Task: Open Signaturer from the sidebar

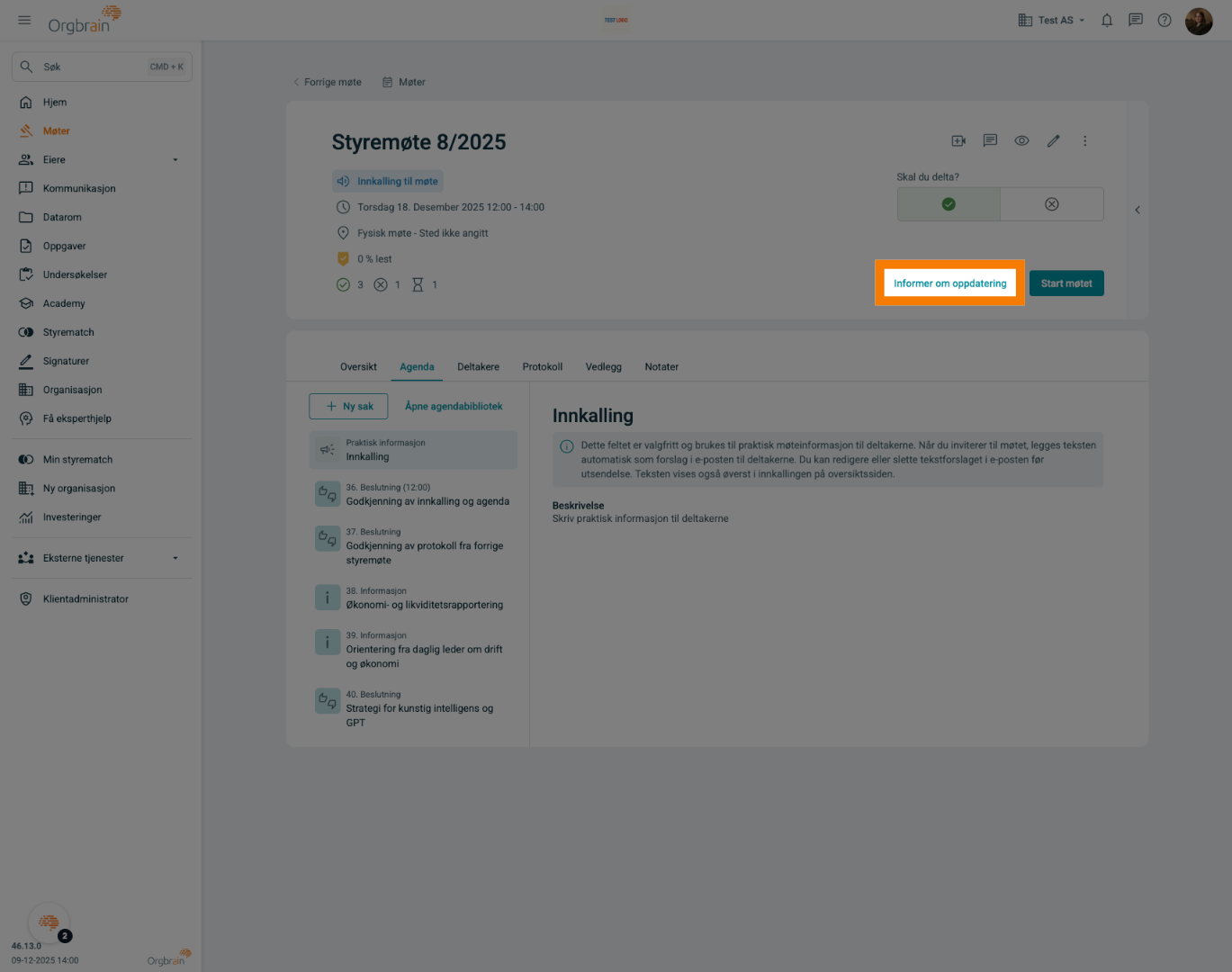Action: tap(65, 361)
